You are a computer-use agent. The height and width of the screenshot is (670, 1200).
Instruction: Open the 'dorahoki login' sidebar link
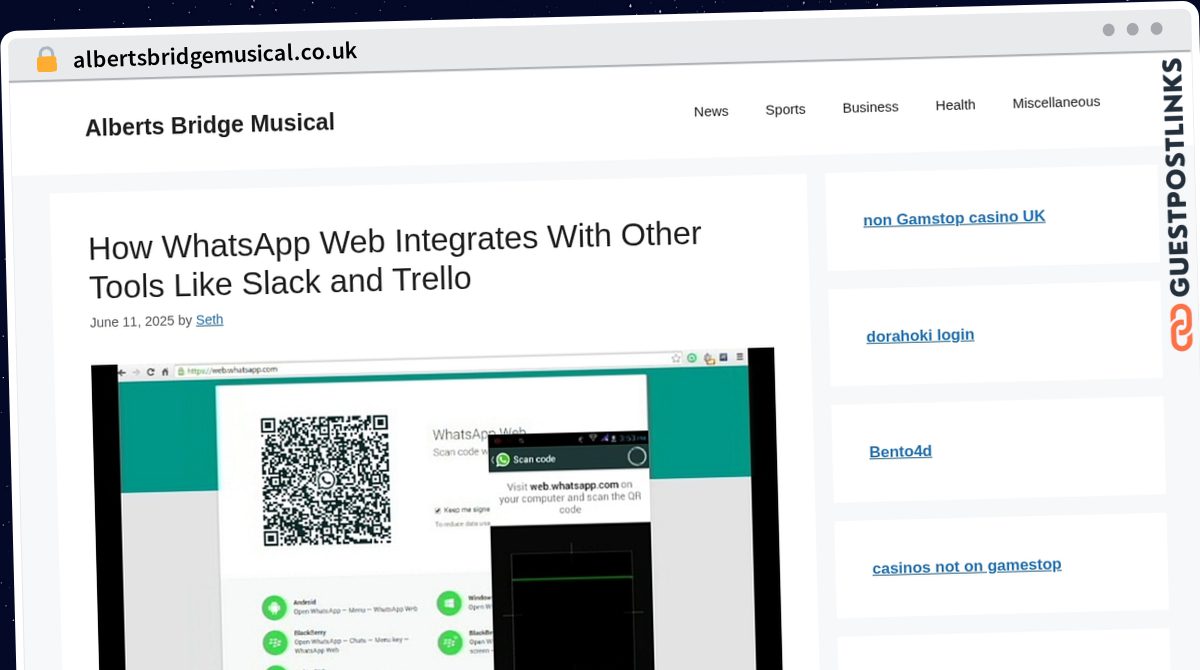(x=920, y=335)
